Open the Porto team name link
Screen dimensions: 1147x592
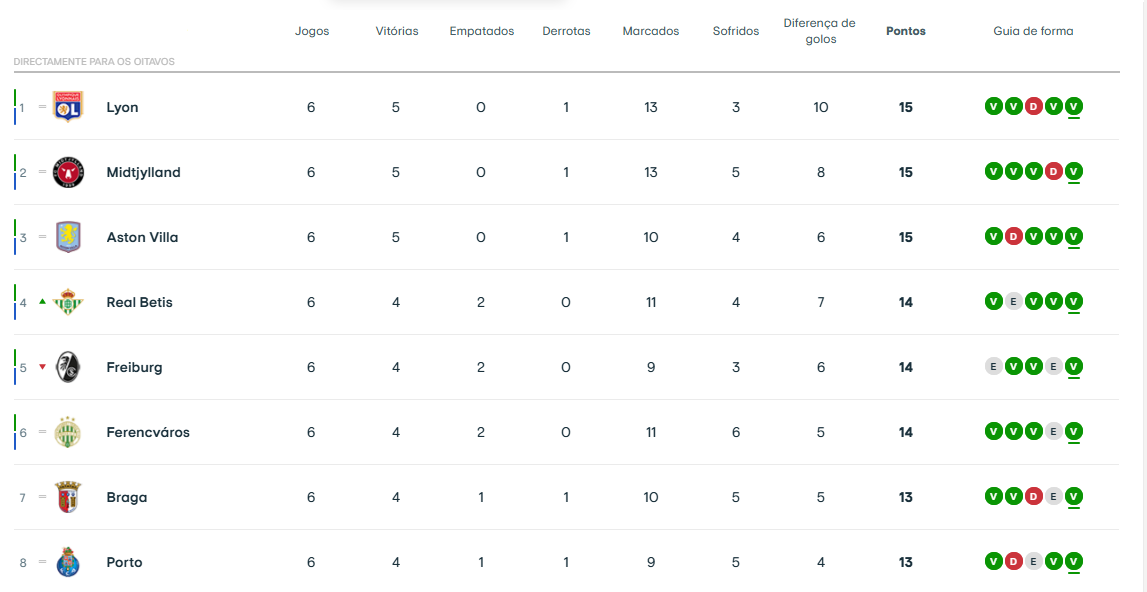click(124, 562)
